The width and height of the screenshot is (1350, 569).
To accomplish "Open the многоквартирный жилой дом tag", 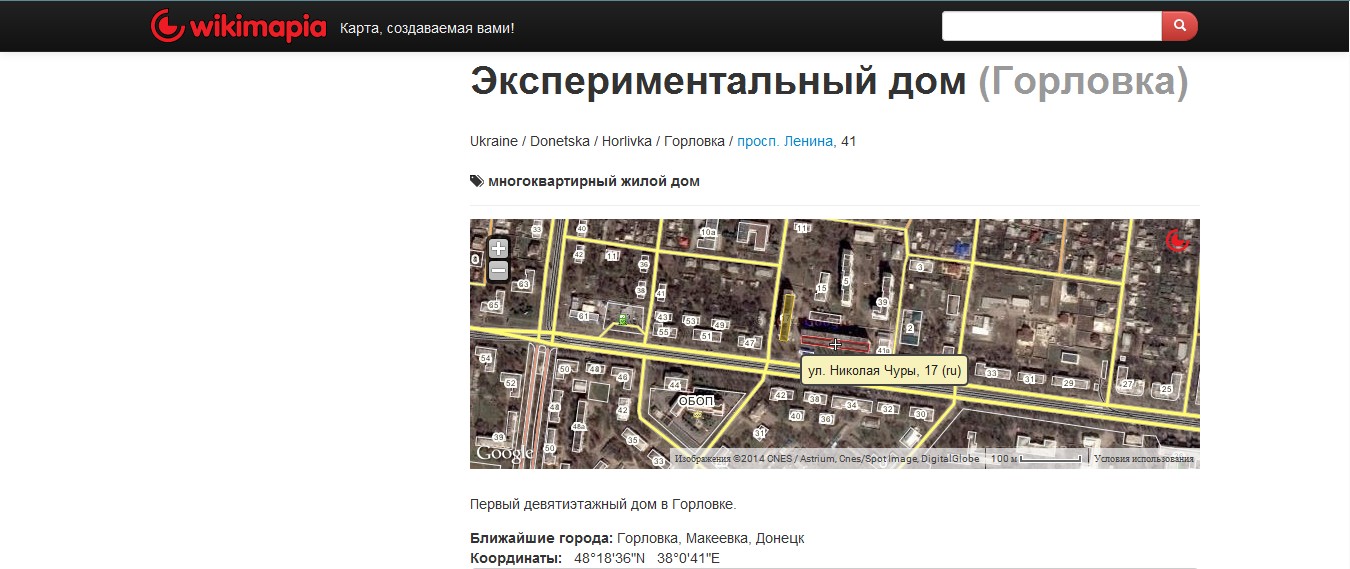I will pyautogui.click(x=594, y=181).
